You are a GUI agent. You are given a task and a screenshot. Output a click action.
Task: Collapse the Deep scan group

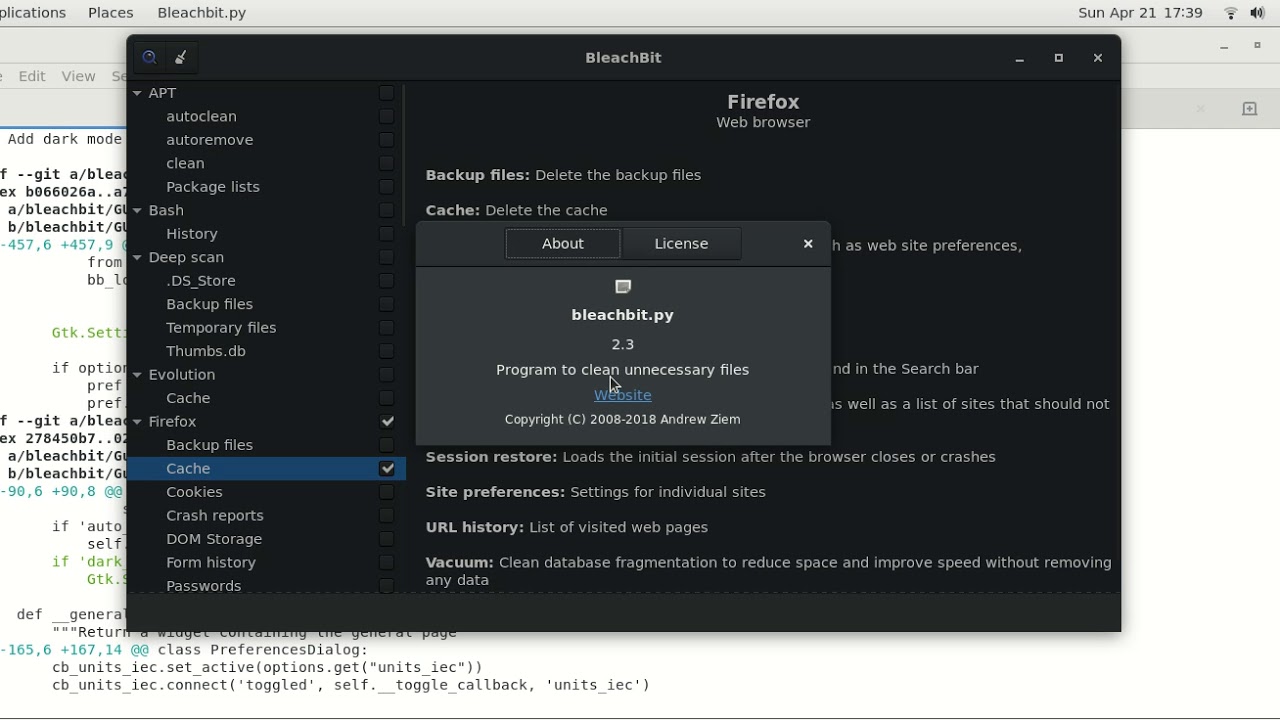coord(137,258)
